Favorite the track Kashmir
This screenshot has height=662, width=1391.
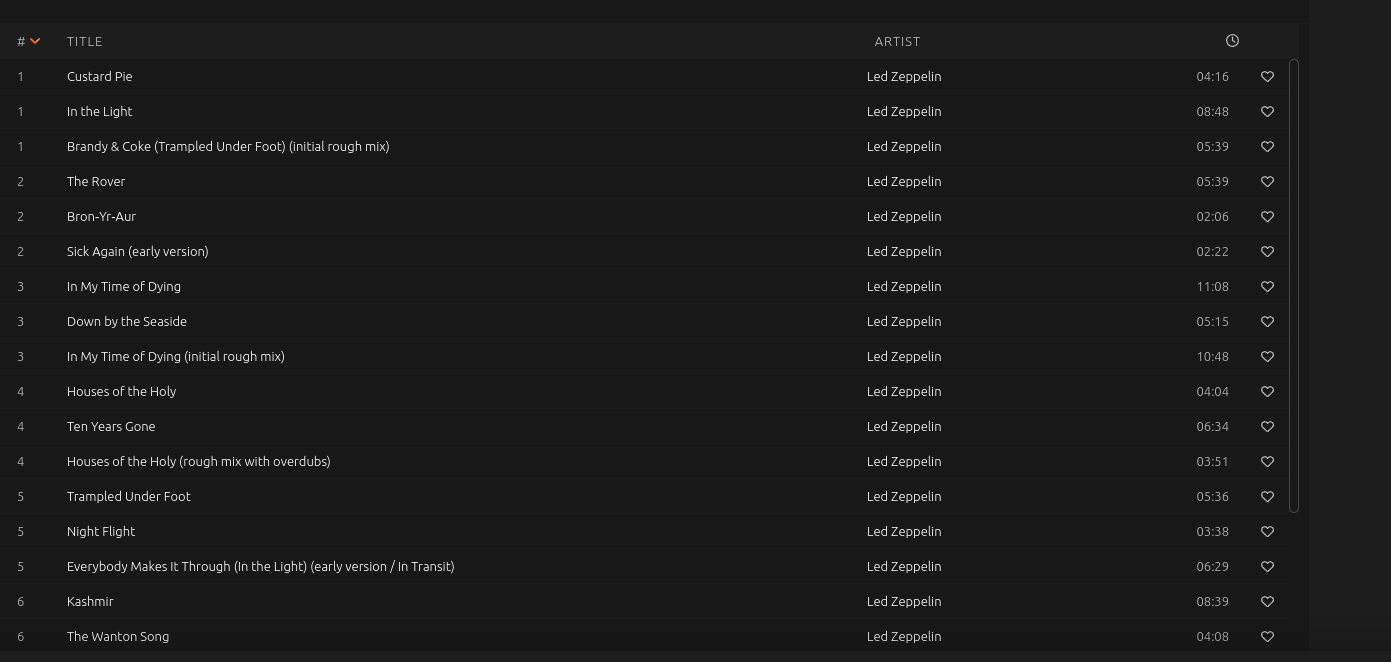(x=1267, y=601)
